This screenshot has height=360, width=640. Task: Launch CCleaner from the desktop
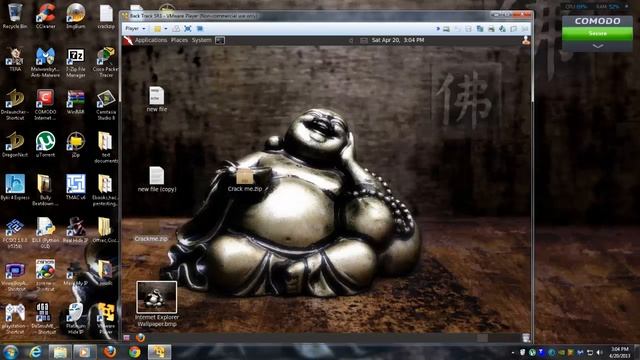click(x=45, y=16)
